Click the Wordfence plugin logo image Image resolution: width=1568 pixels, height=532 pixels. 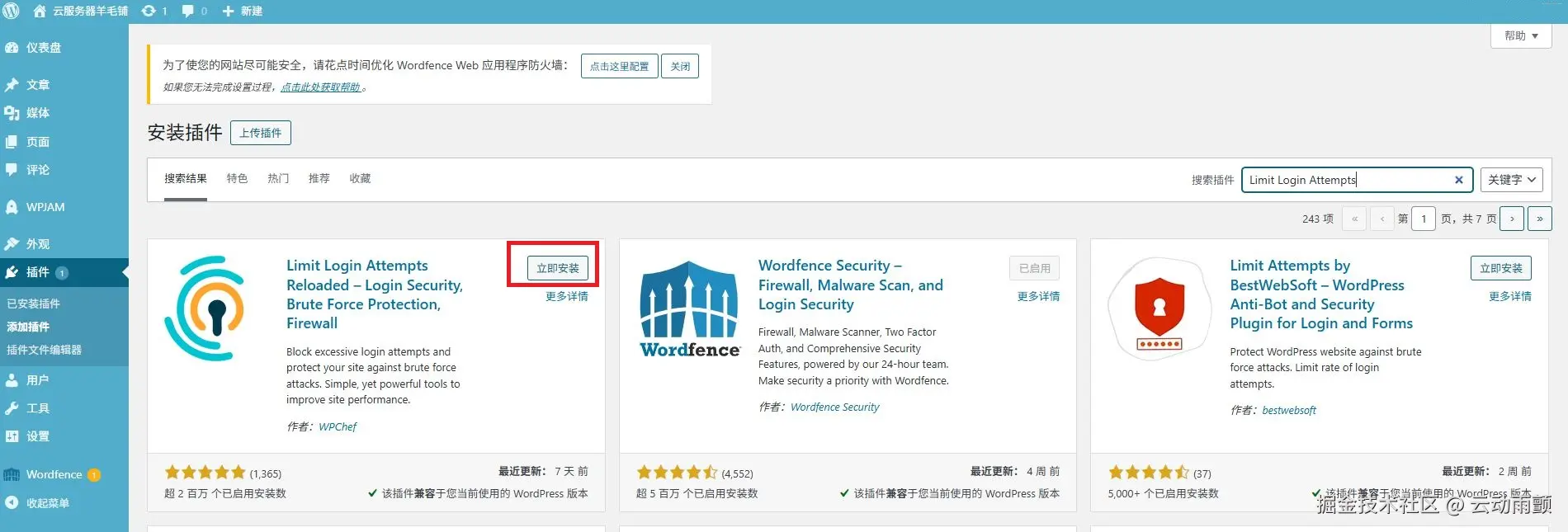point(690,309)
